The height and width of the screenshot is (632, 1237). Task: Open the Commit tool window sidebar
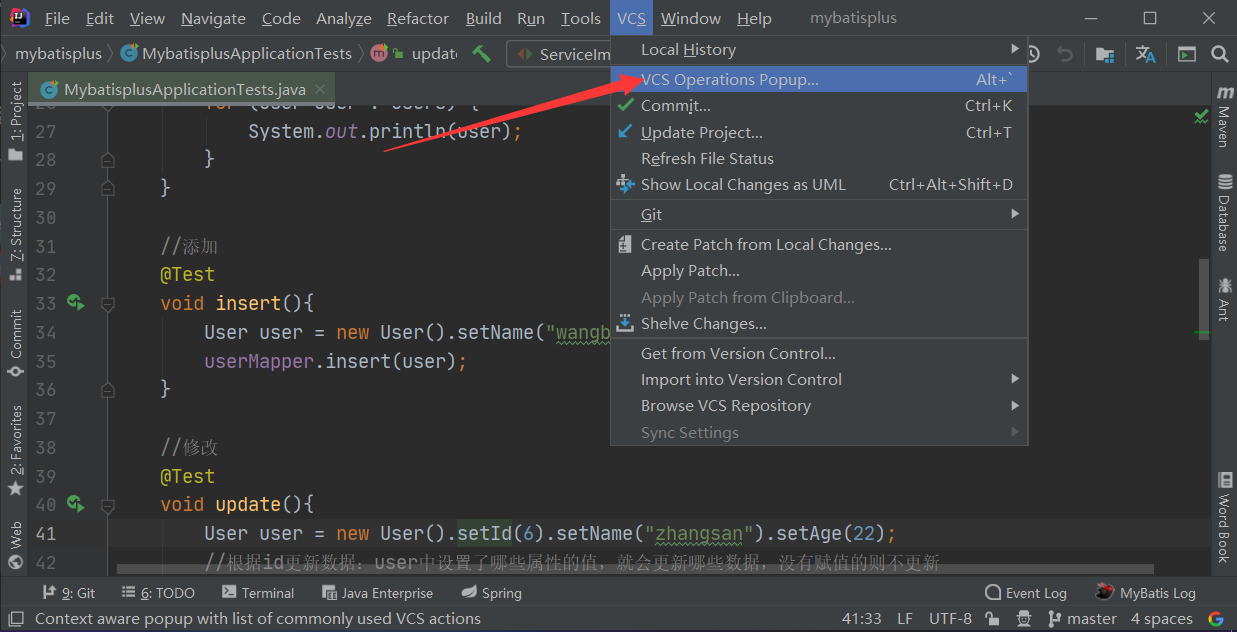pos(15,342)
